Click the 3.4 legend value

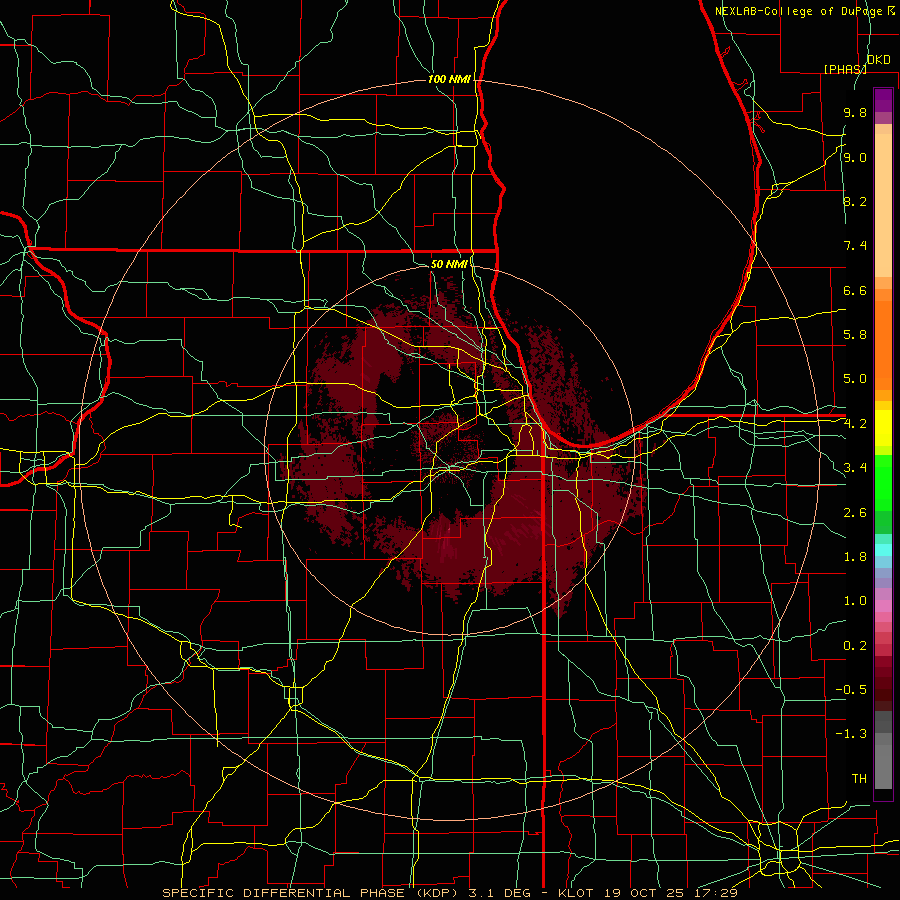pyautogui.click(x=855, y=468)
